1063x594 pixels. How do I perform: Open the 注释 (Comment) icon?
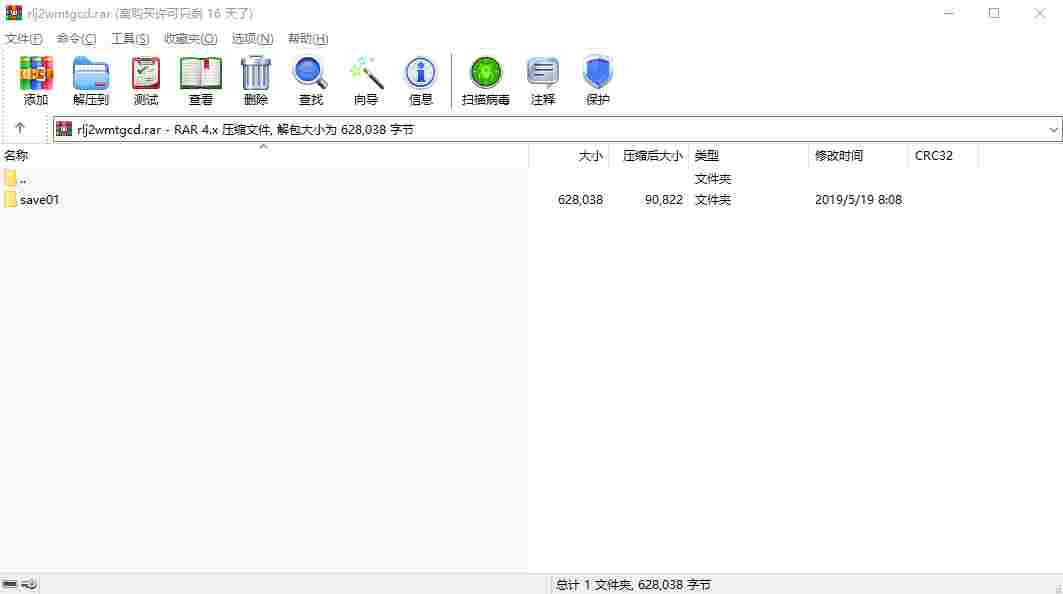click(542, 73)
